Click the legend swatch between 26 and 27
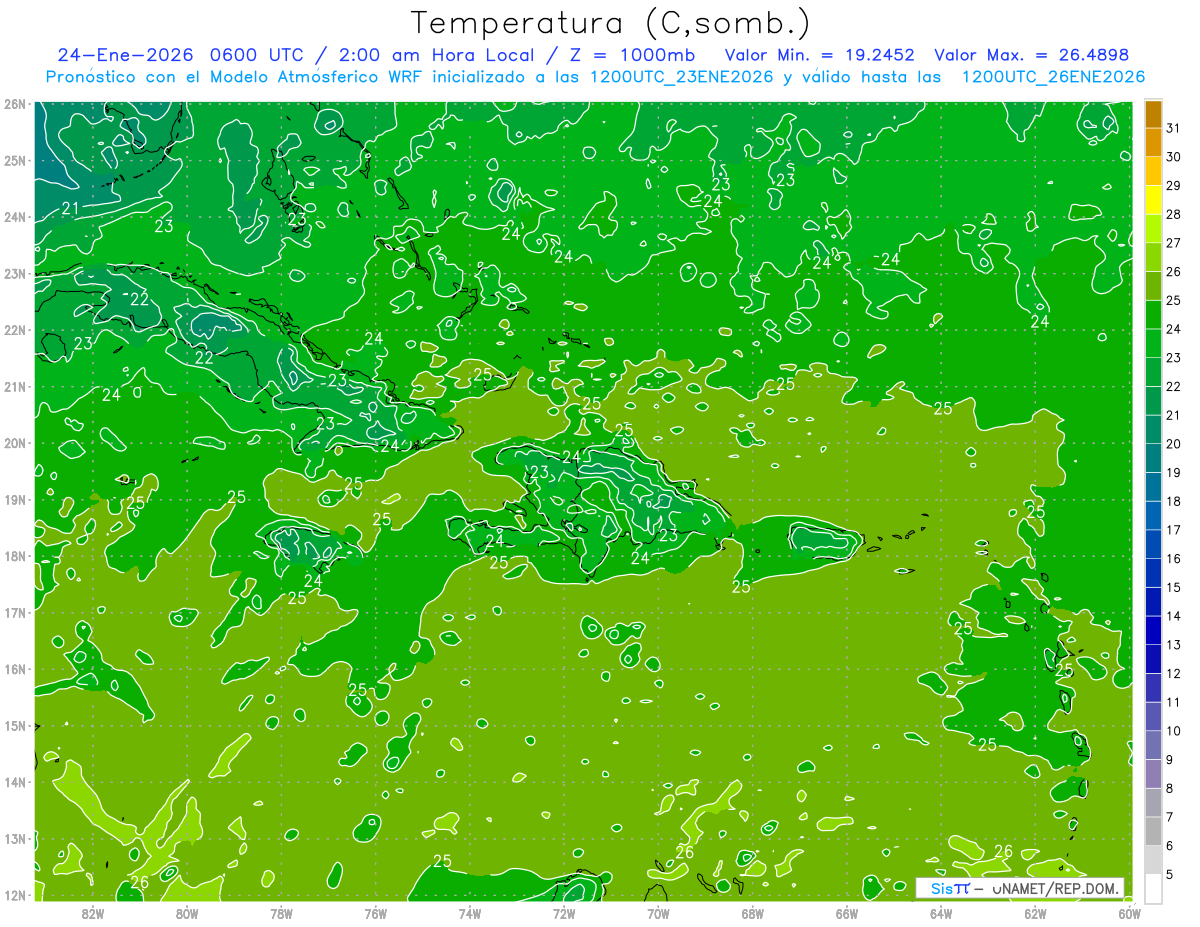1200x927 pixels. coord(1153,258)
